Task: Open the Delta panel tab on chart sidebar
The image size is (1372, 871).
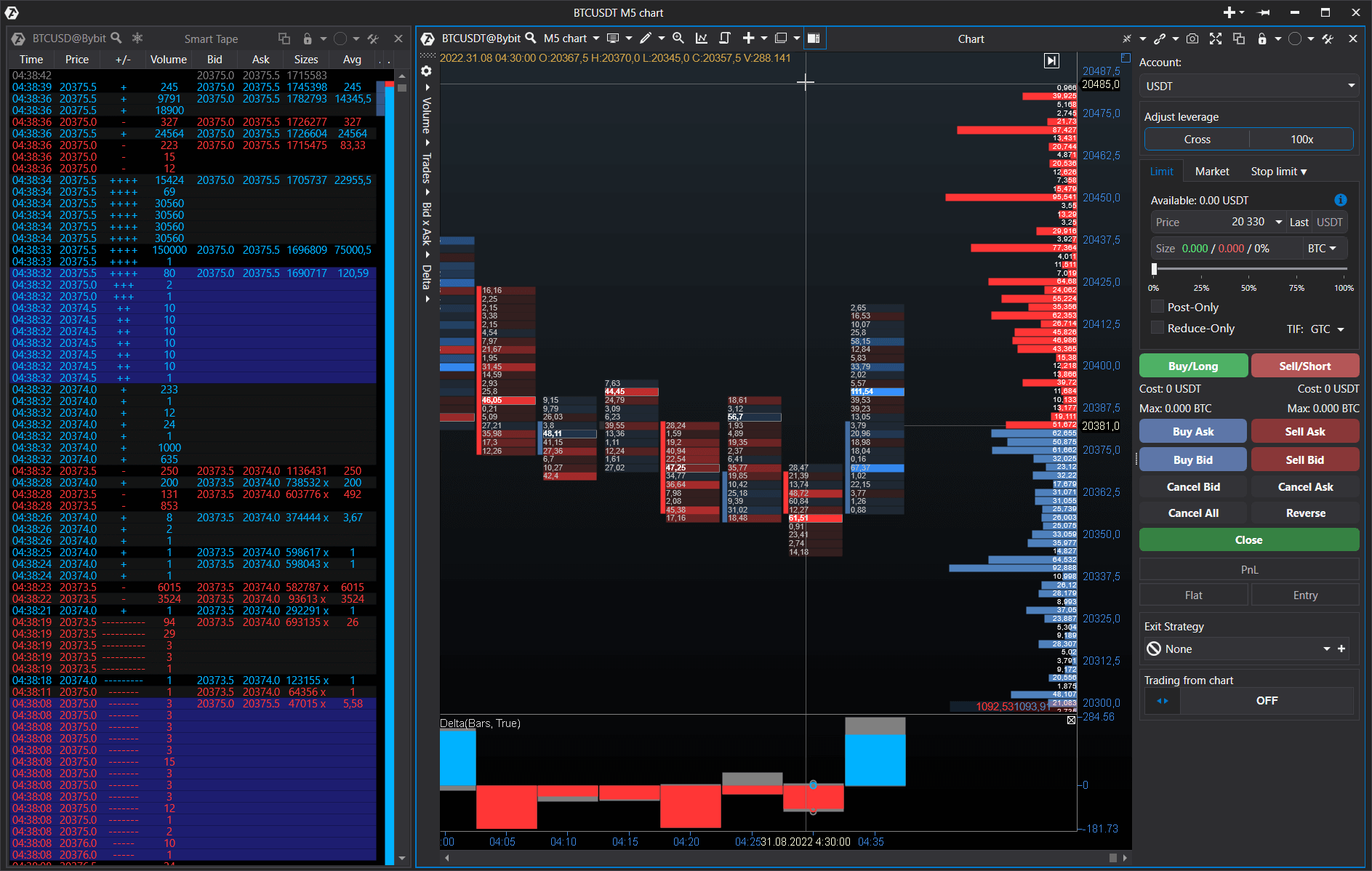Action: coord(426,277)
